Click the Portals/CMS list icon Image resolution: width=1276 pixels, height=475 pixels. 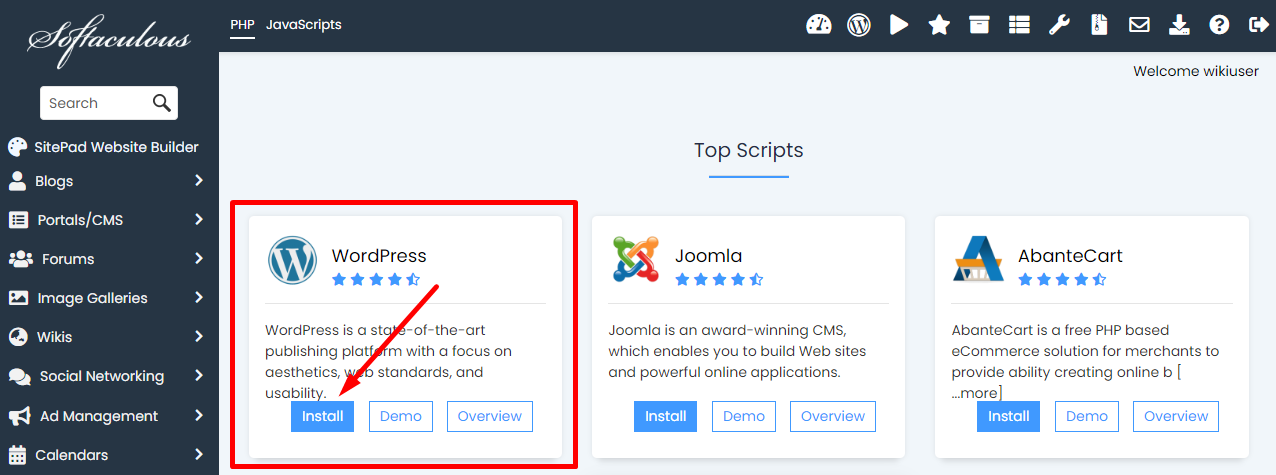pyautogui.click(x=18, y=220)
